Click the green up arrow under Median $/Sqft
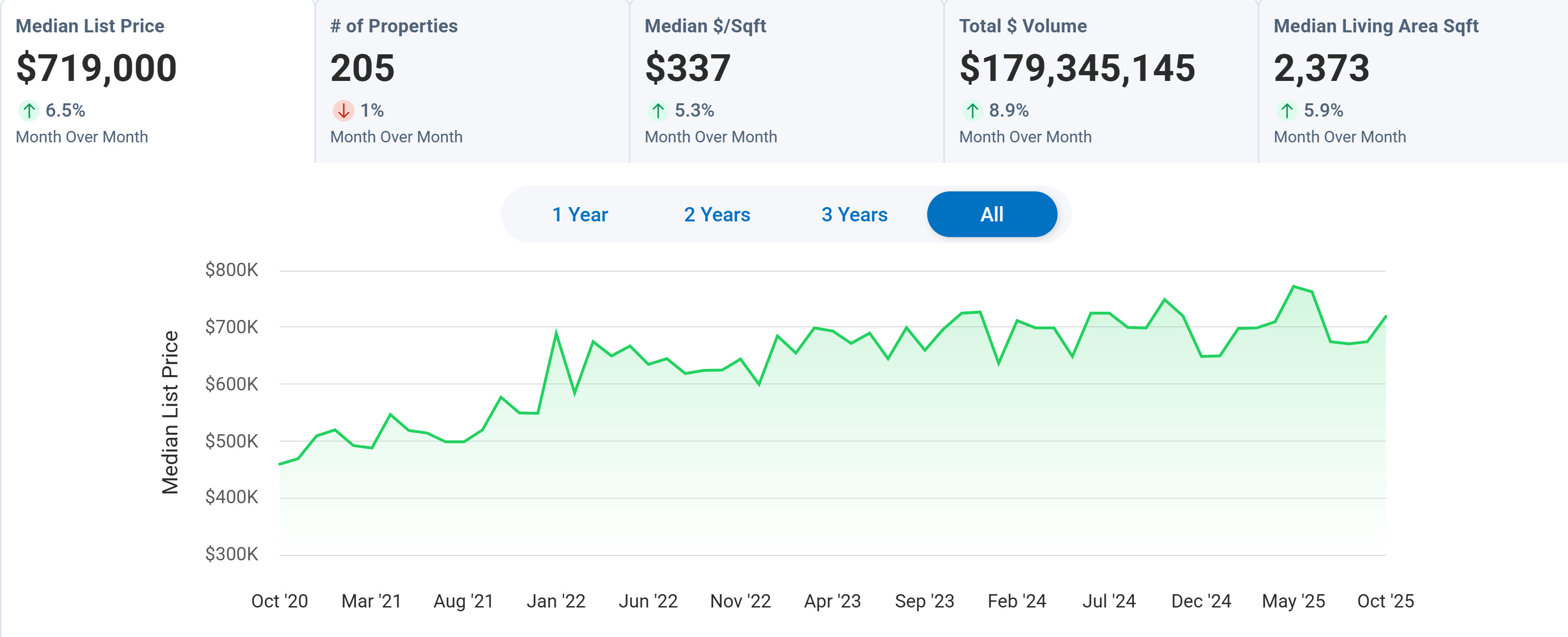Screen dimensions: 1568x637 [x=657, y=111]
